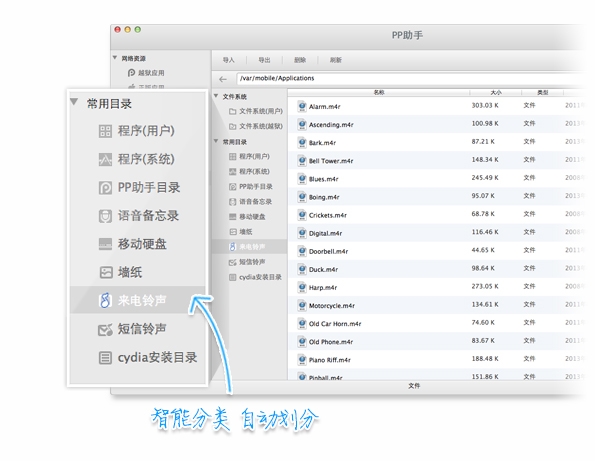595x461 pixels.
Task: Click the 越狱应用 icon under 网络资源
Action: click(x=131, y=72)
